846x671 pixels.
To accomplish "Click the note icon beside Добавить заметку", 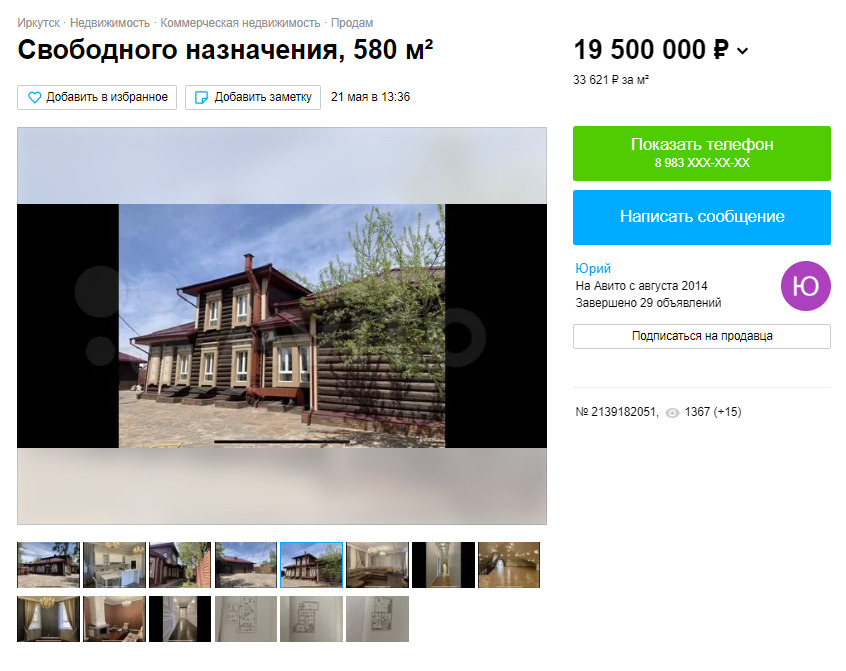I will point(201,98).
